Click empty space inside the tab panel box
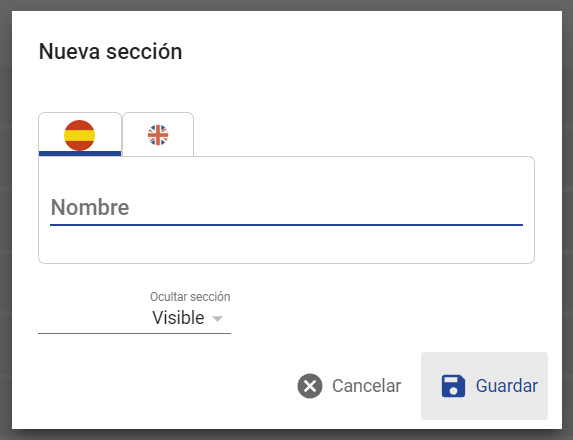 286,245
